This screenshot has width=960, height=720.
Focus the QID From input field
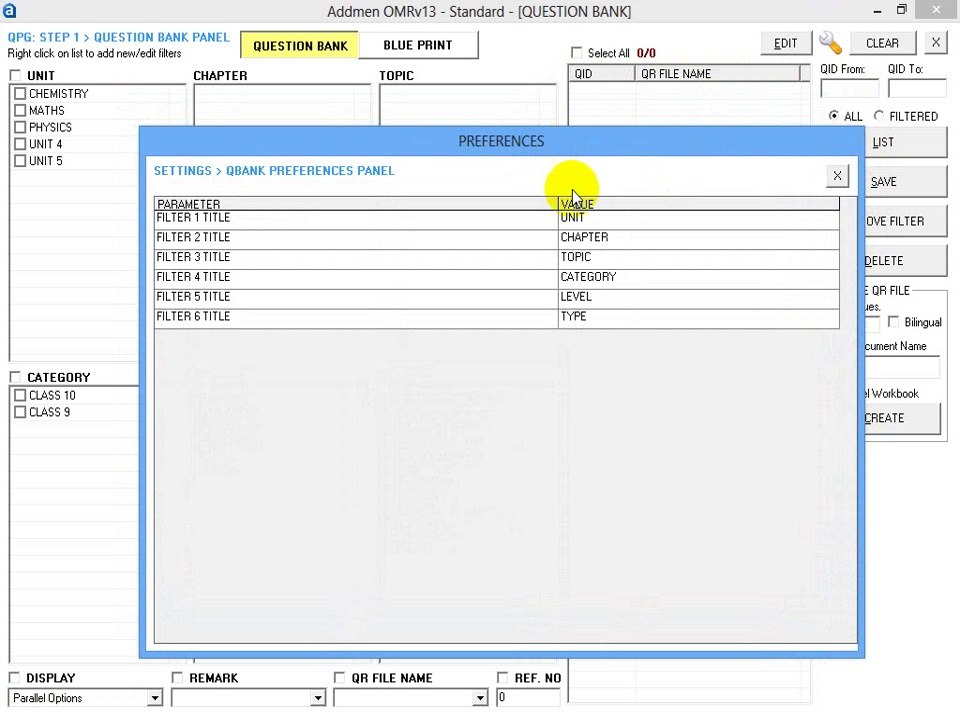[x=849, y=89]
